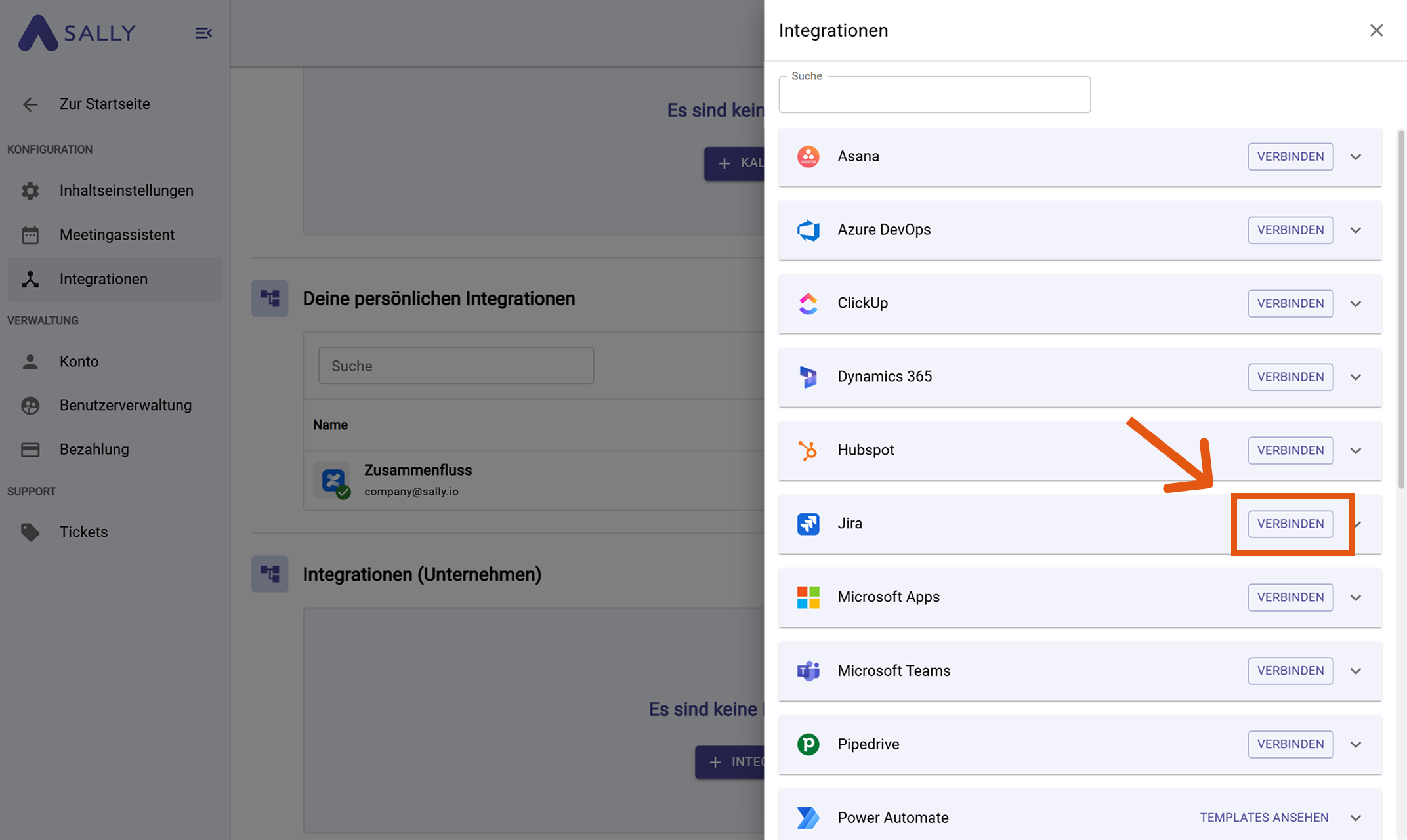
Task: Click Verbinden for Pipedrive
Action: click(x=1290, y=745)
